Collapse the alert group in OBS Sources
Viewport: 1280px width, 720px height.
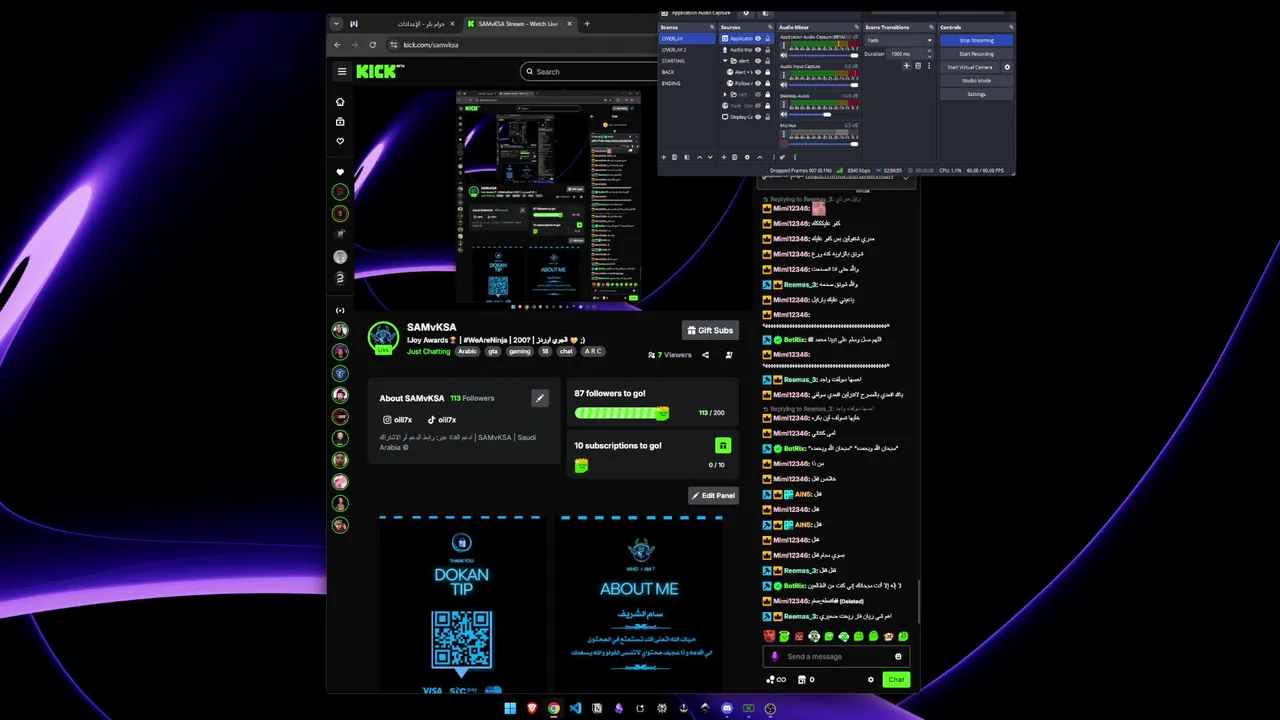[725, 61]
